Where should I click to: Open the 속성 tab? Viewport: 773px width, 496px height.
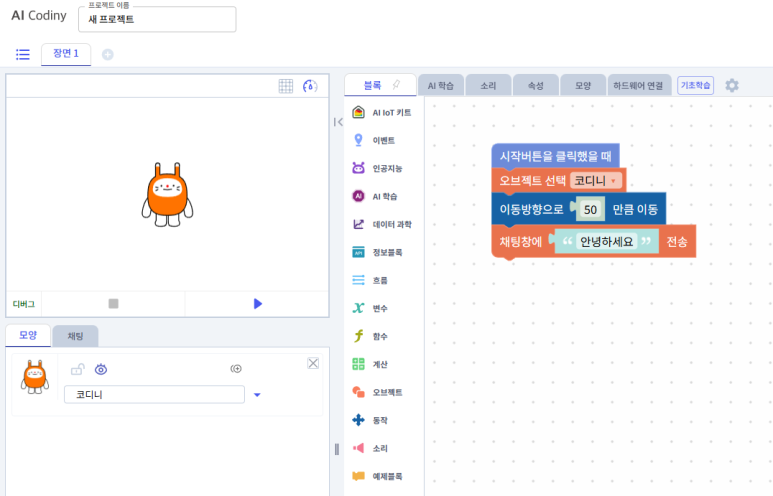click(x=535, y=85)
